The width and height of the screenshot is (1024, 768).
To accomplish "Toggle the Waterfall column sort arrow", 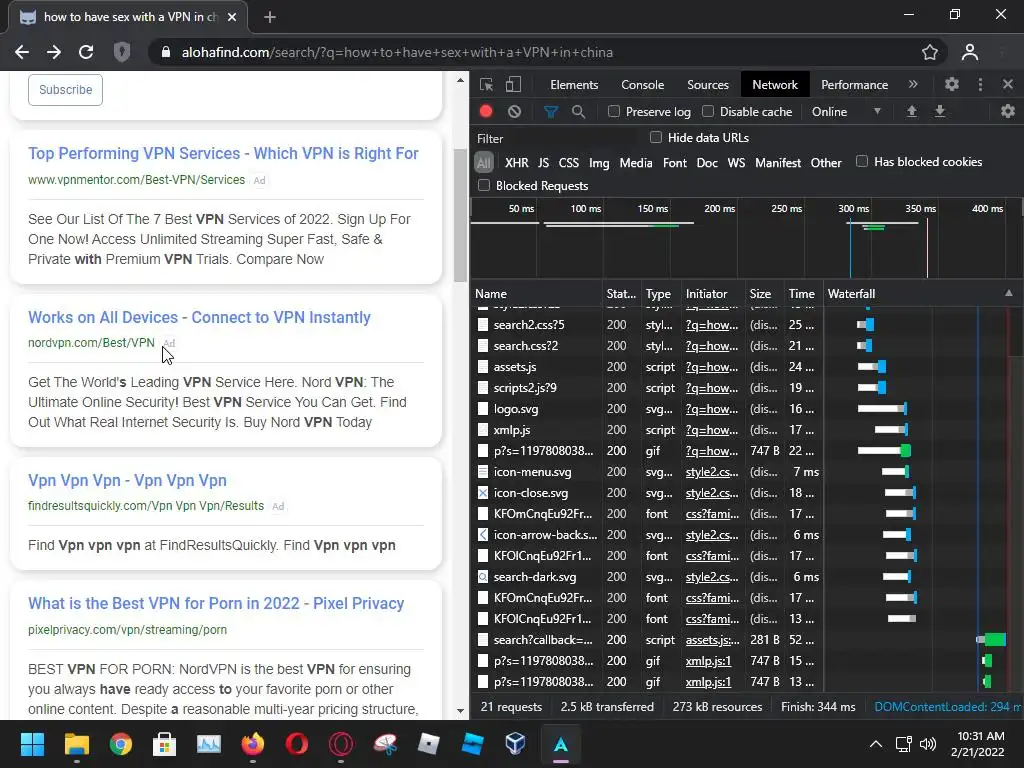I will click(x=1008, y=293).
